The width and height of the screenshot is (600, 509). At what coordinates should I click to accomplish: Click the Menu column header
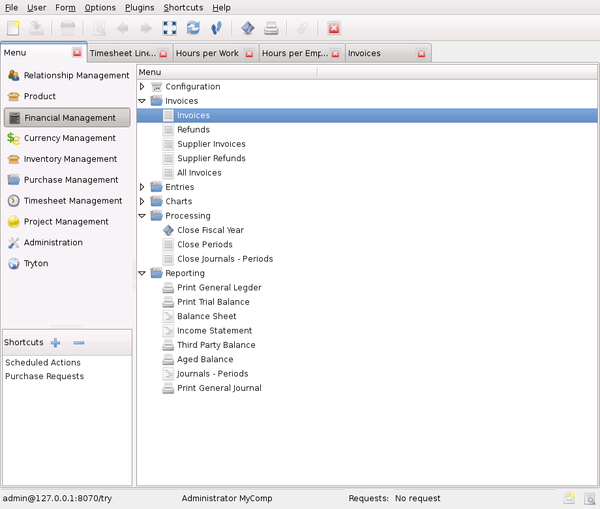(227, 72)
